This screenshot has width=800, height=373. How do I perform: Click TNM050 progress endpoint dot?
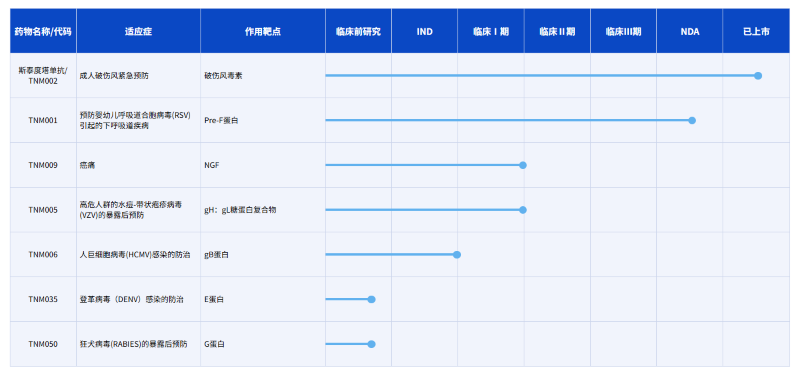point(371,344)
